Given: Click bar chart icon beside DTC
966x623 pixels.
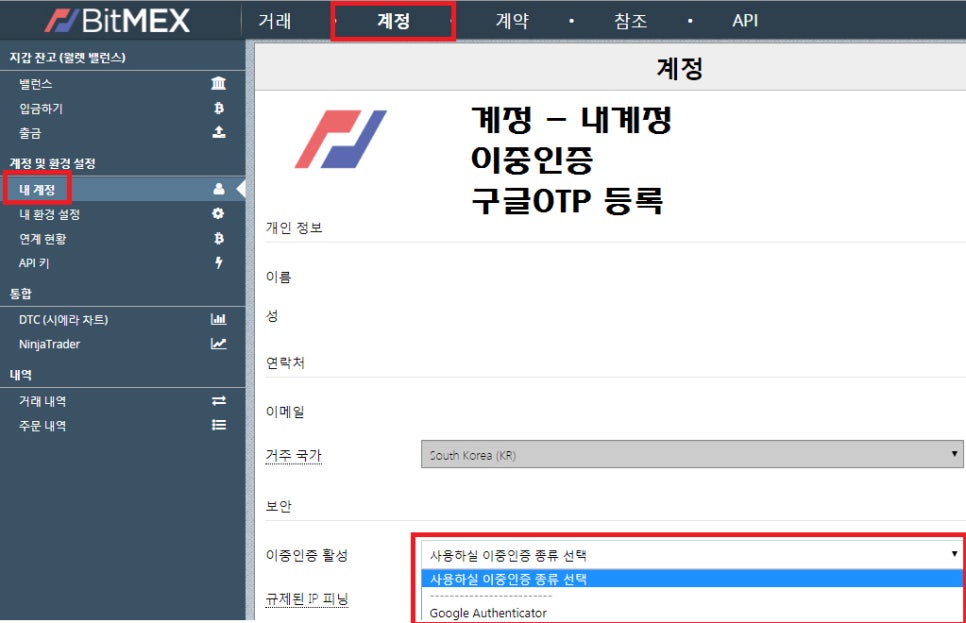Looking at the screenshot, I should [x=219, y=319].
